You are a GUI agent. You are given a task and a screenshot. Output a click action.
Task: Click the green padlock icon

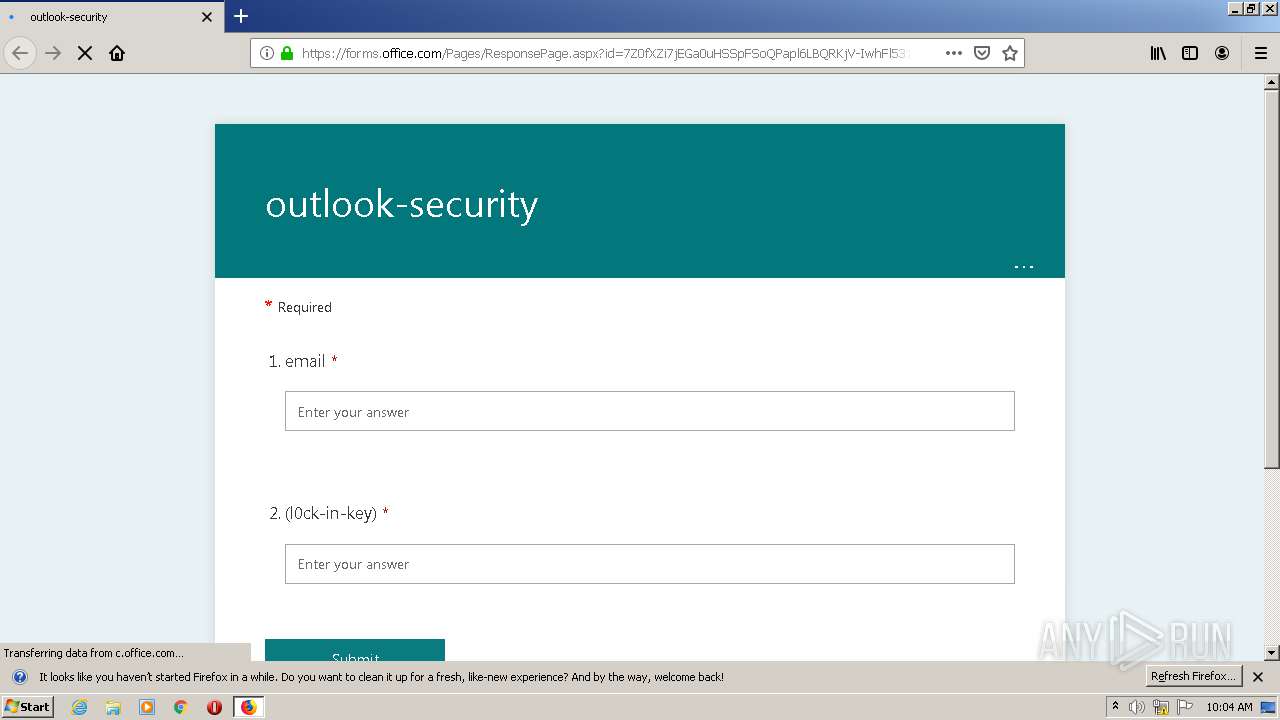tap(287, 53)
